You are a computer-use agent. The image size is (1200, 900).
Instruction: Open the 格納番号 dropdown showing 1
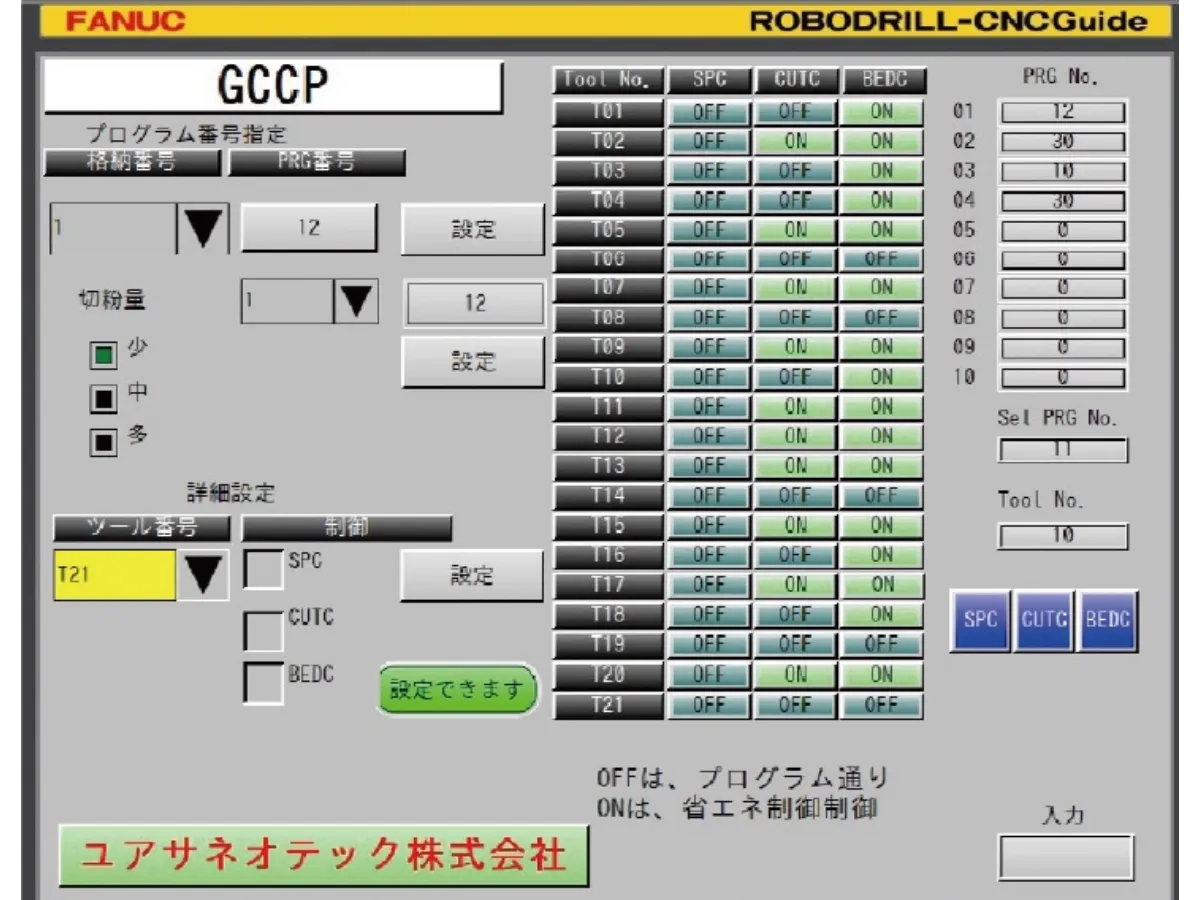pos(203,228)
